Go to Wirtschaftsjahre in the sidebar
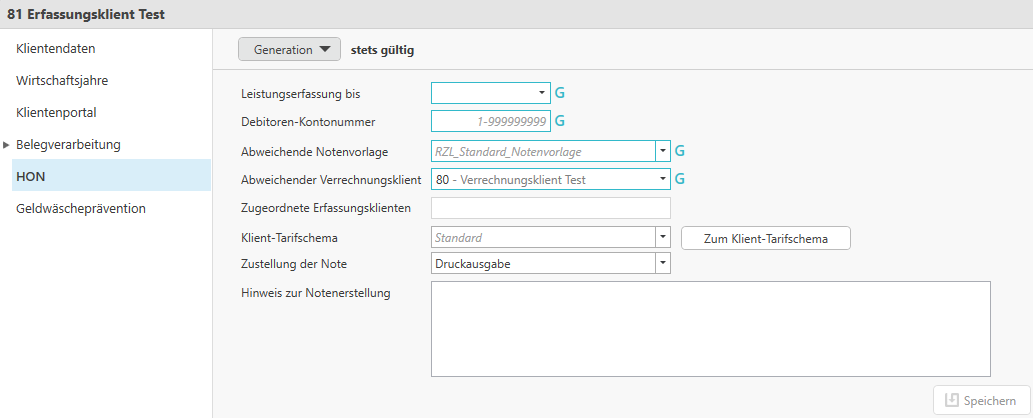The width and height of the screenshot is (1033, 418). point(62,80)
